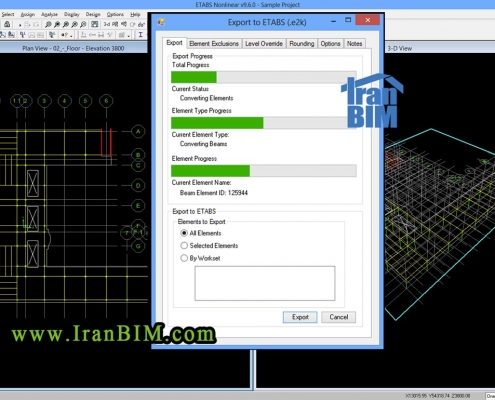The image size is (495, 400).
Task: Open the Design menu
Action: (93, 14)
